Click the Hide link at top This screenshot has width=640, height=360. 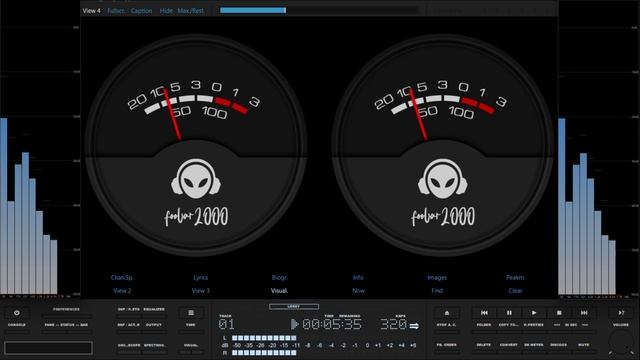166,11
